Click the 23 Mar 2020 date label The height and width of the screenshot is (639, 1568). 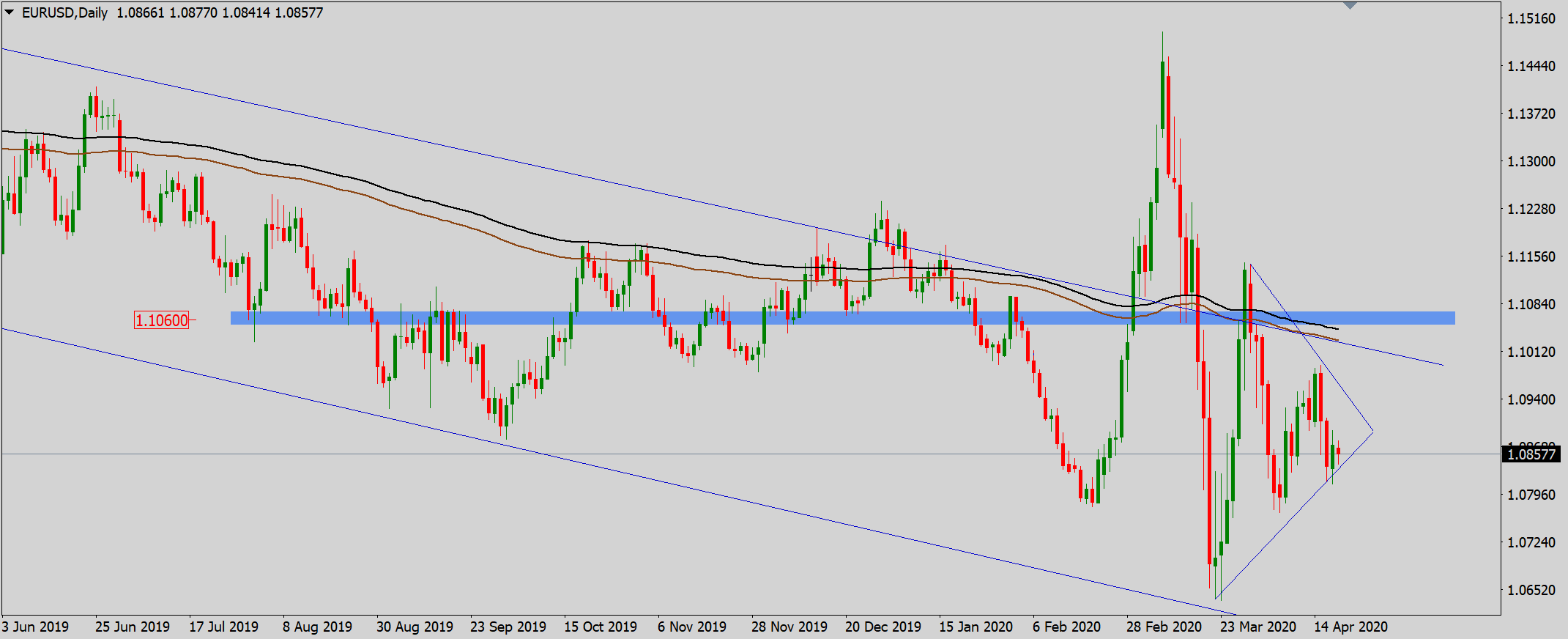click(x=1258, y=627)
